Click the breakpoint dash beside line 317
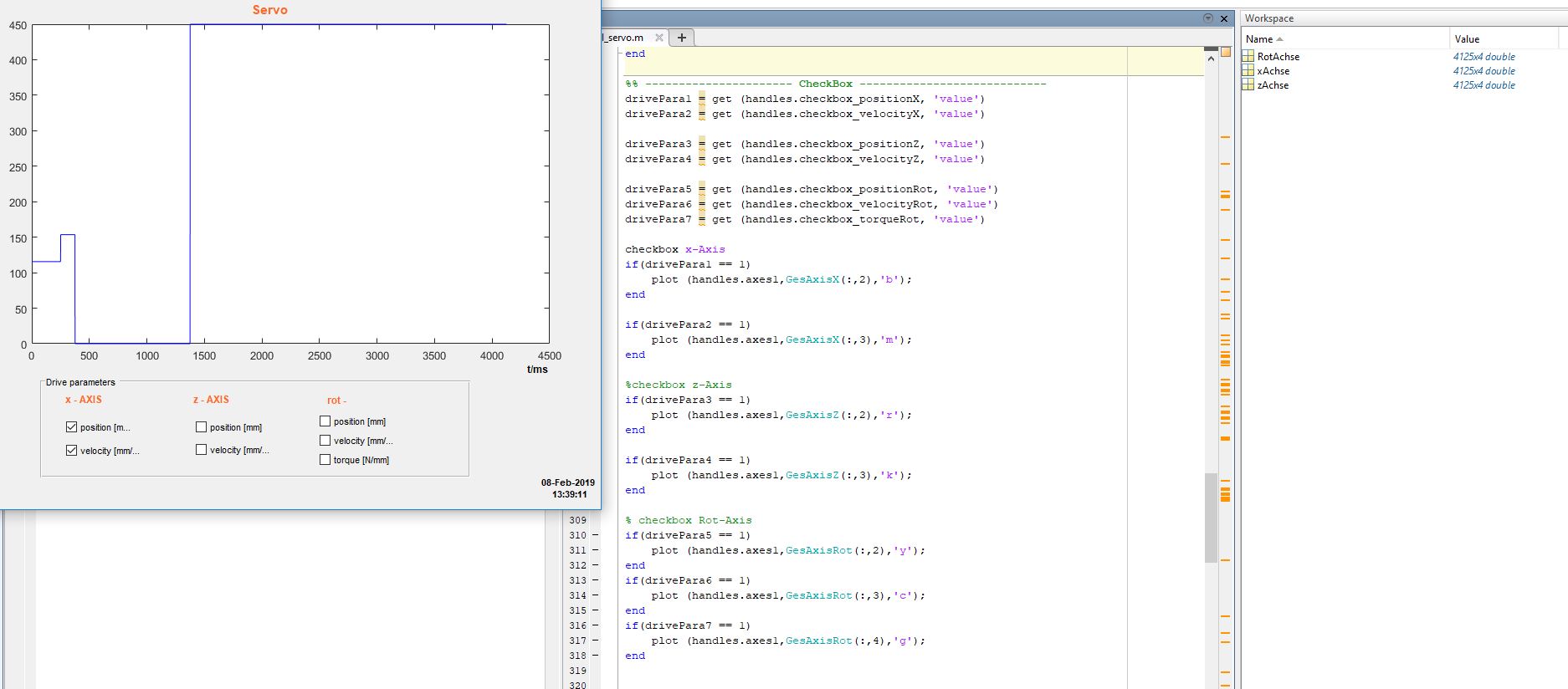This screenshot has height=689, width=1568. (x=595, y=641)
